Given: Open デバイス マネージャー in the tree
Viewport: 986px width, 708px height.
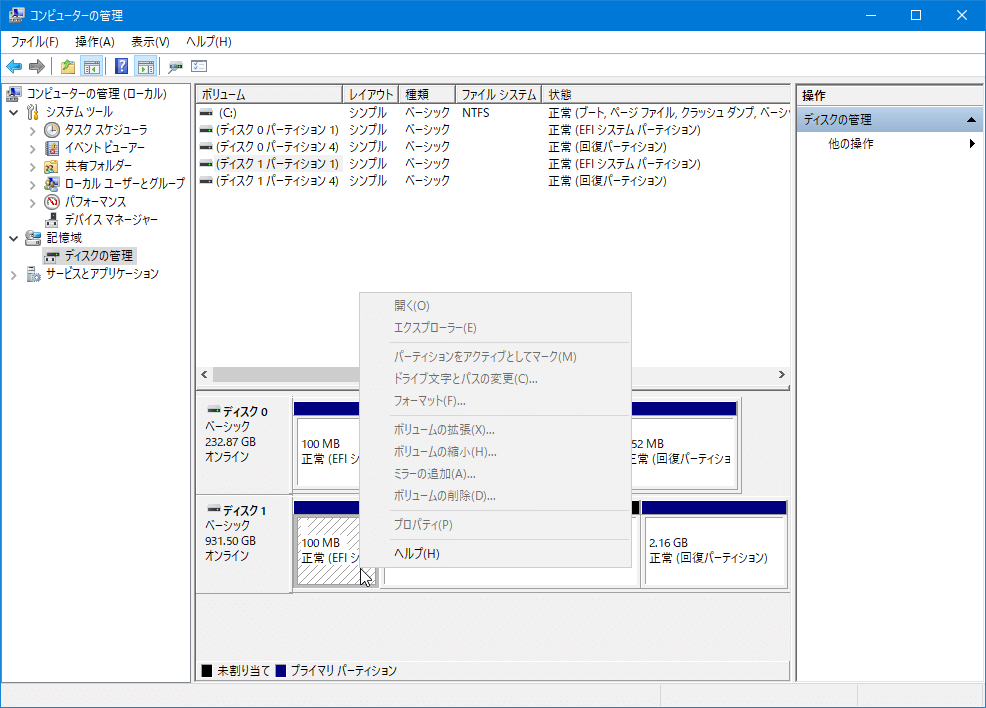Looking at the screenshot, I should [x=110, y=219].
